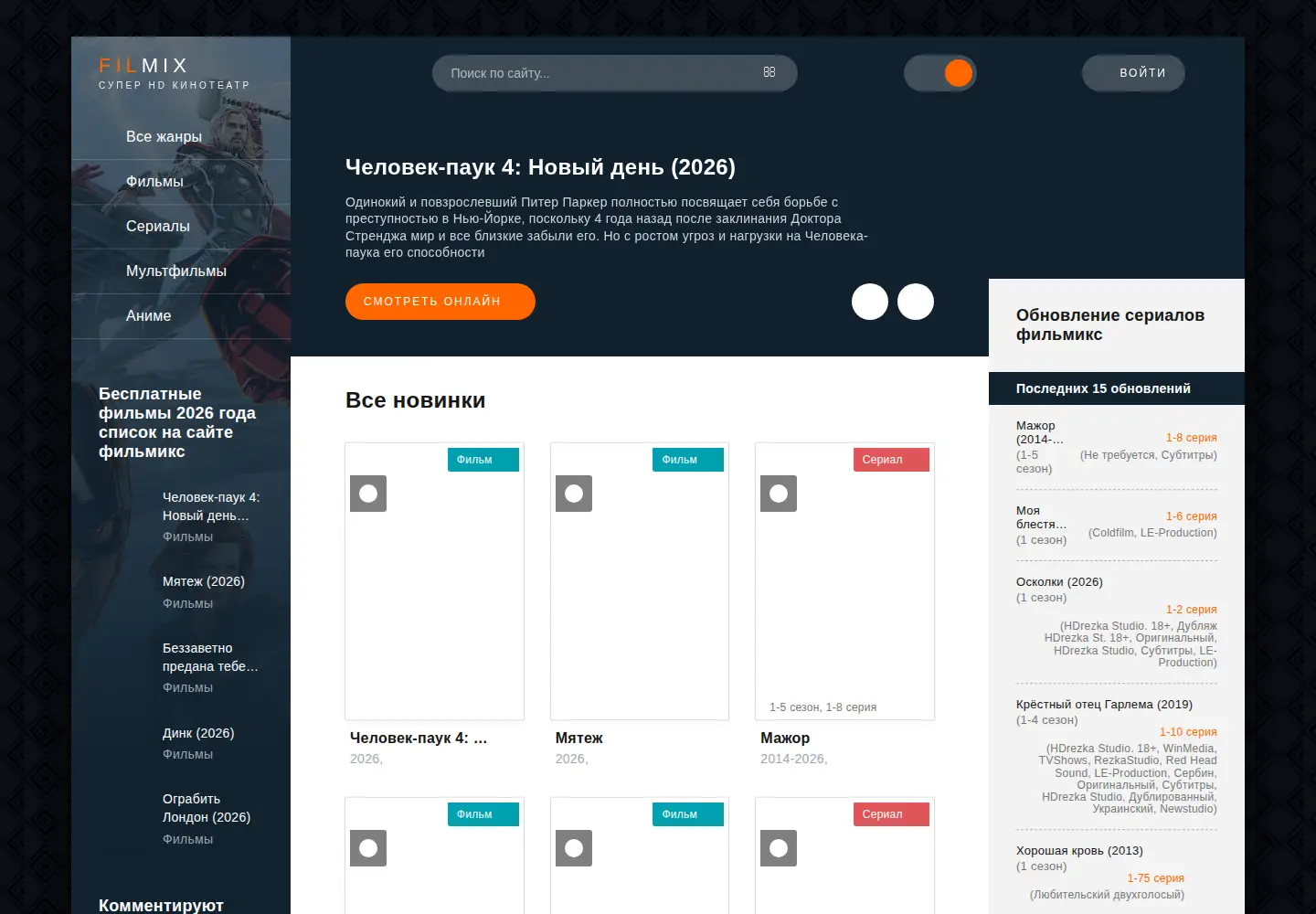The image size is (1316, 914).
Task: Open the banner title Человек-паук 4: Новый день (2026)
Action: (540, 167)
